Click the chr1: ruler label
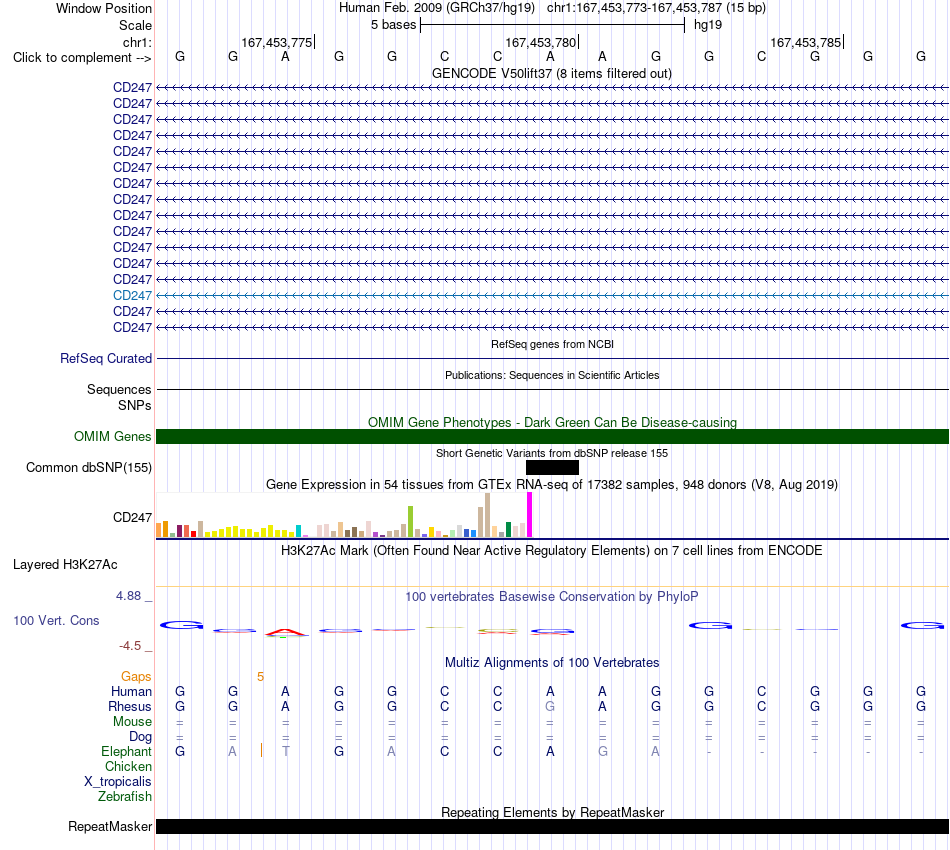 pos(137,42)
